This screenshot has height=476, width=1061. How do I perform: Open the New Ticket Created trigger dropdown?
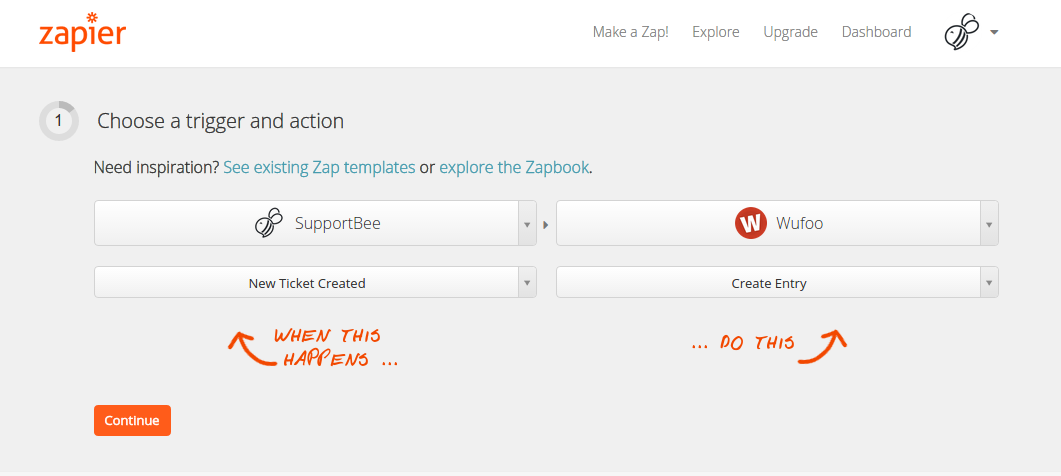pyautogui.click(x=315, y=282)
